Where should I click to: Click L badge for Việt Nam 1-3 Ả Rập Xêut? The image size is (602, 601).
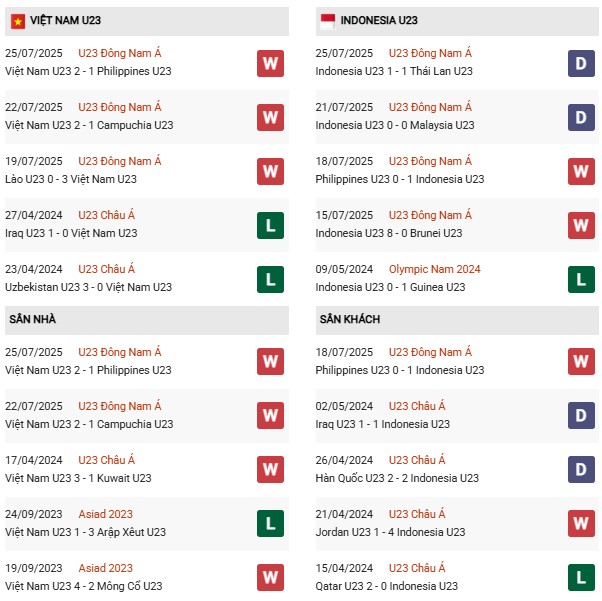click(270, 524)
